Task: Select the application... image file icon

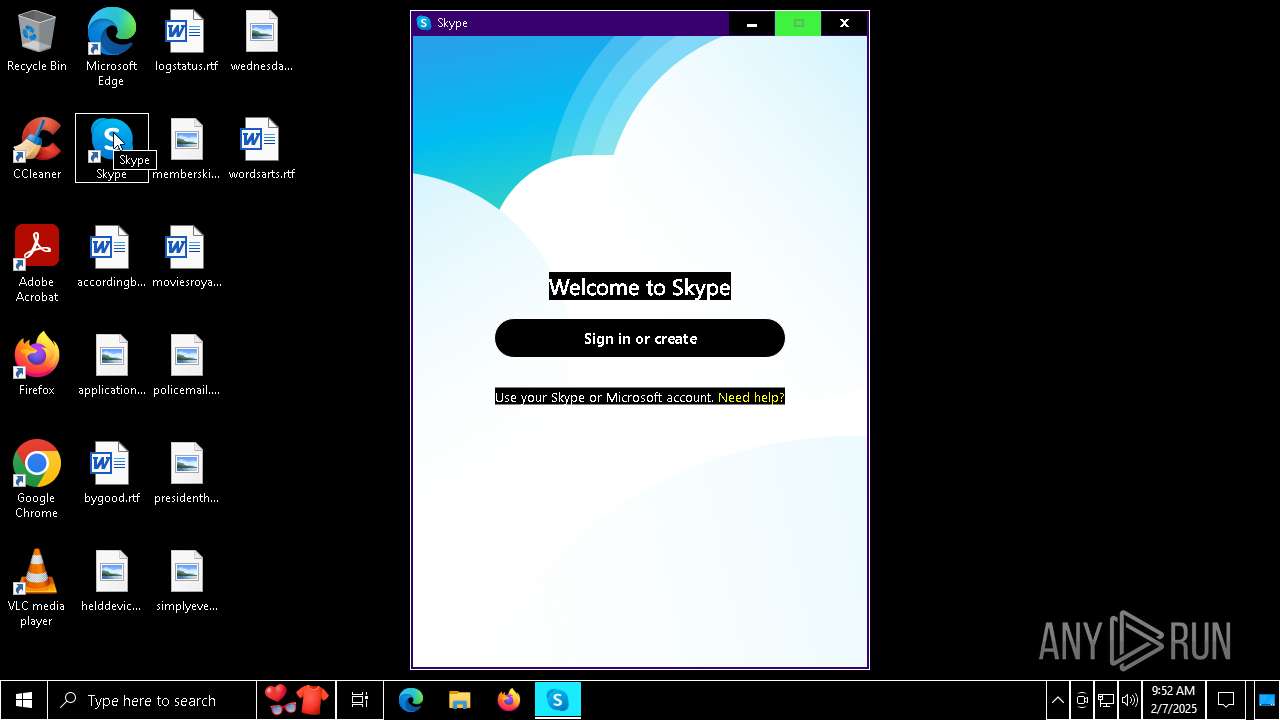Action: [111, 365]
